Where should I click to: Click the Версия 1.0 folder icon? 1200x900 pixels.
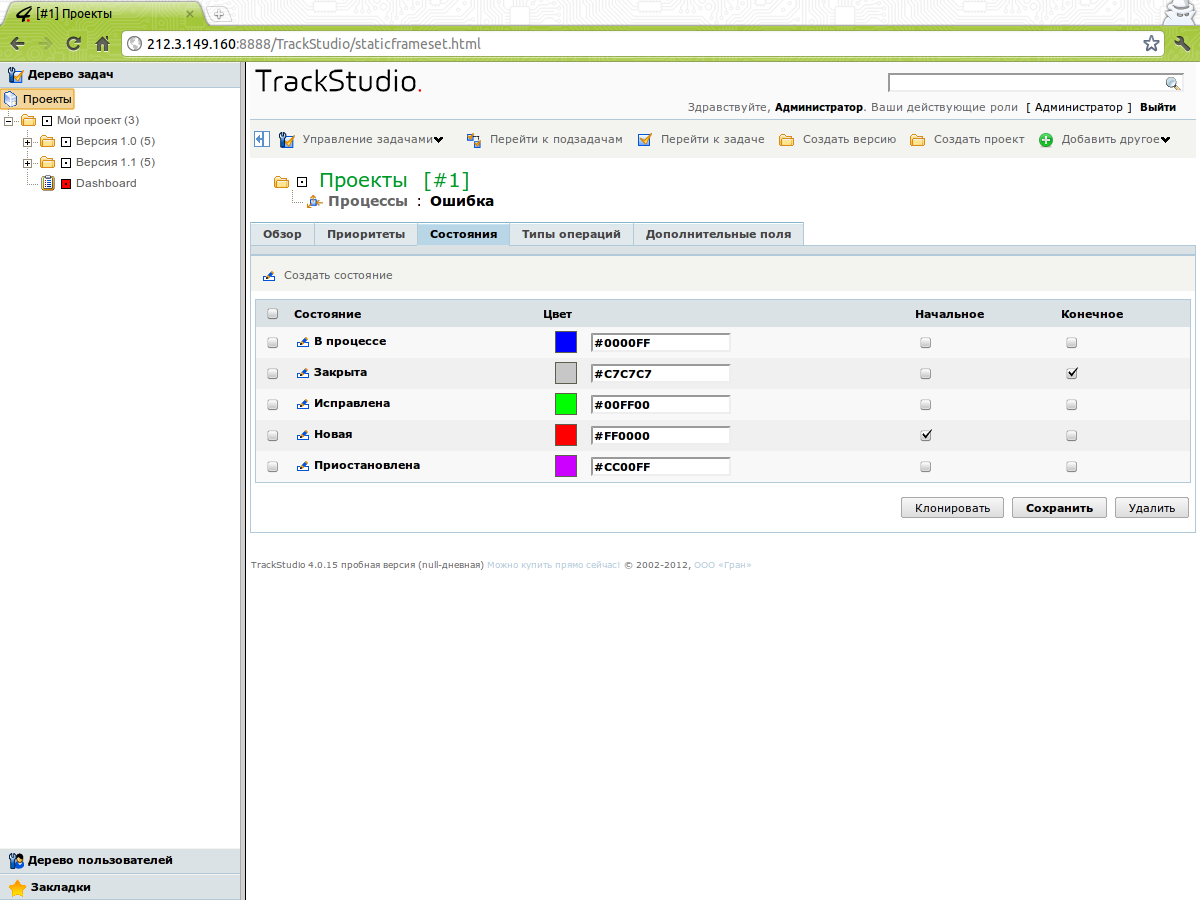47,141
